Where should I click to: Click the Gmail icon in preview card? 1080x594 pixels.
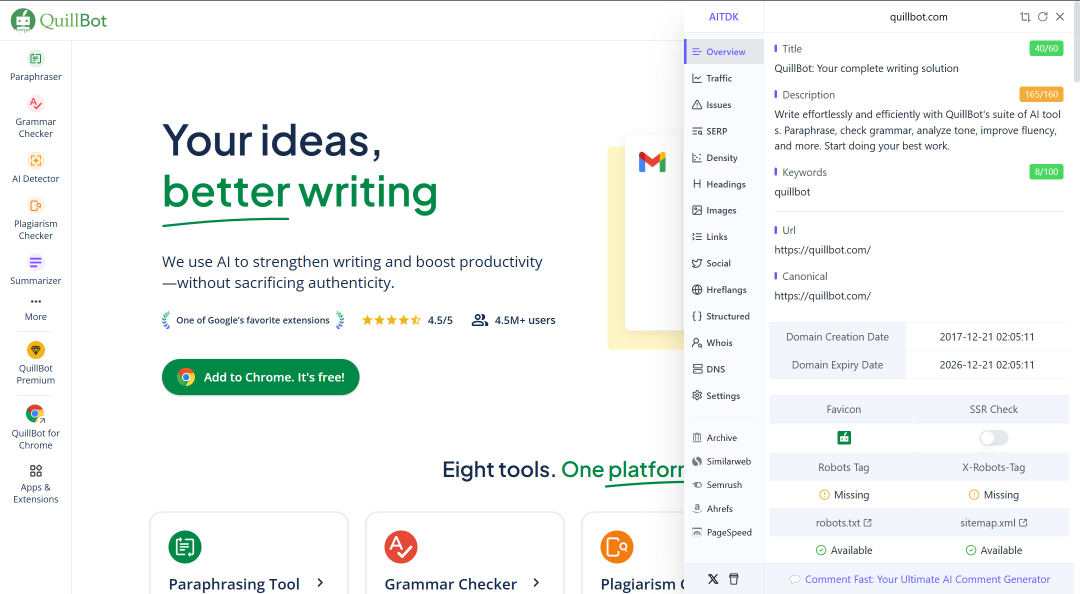point(652,162)
